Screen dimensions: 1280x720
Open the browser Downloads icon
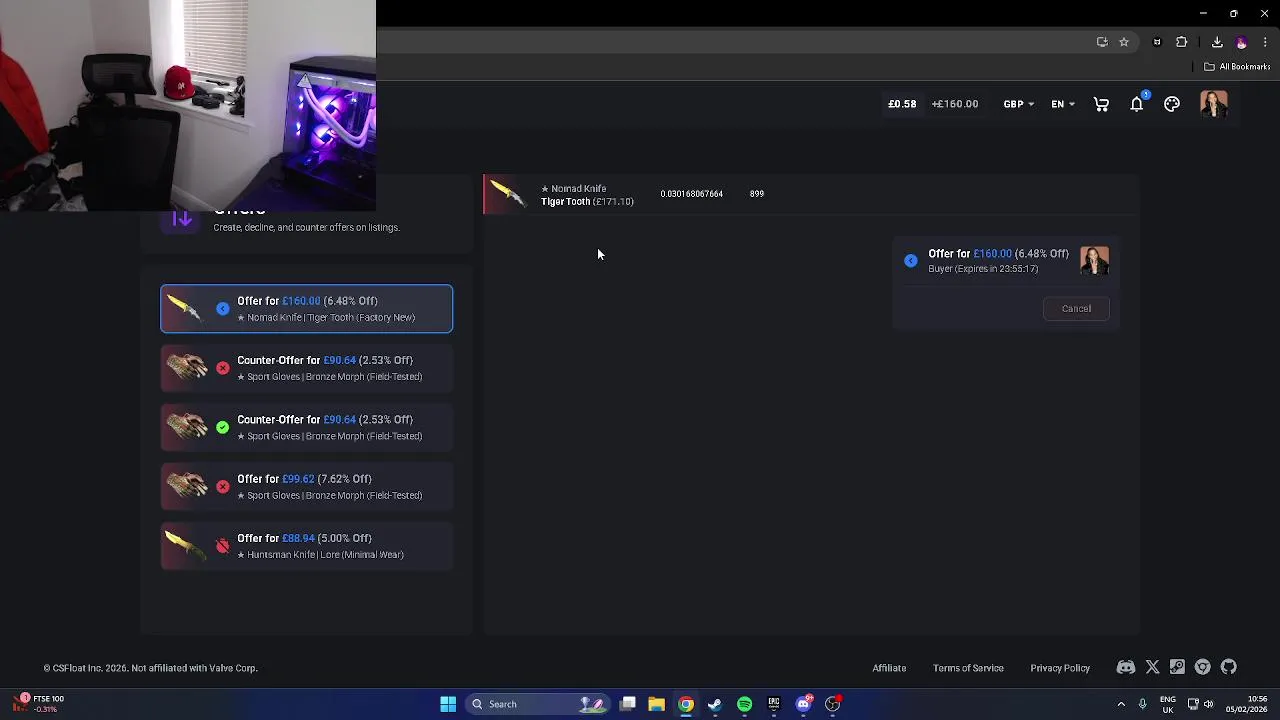coord(1217,42)
